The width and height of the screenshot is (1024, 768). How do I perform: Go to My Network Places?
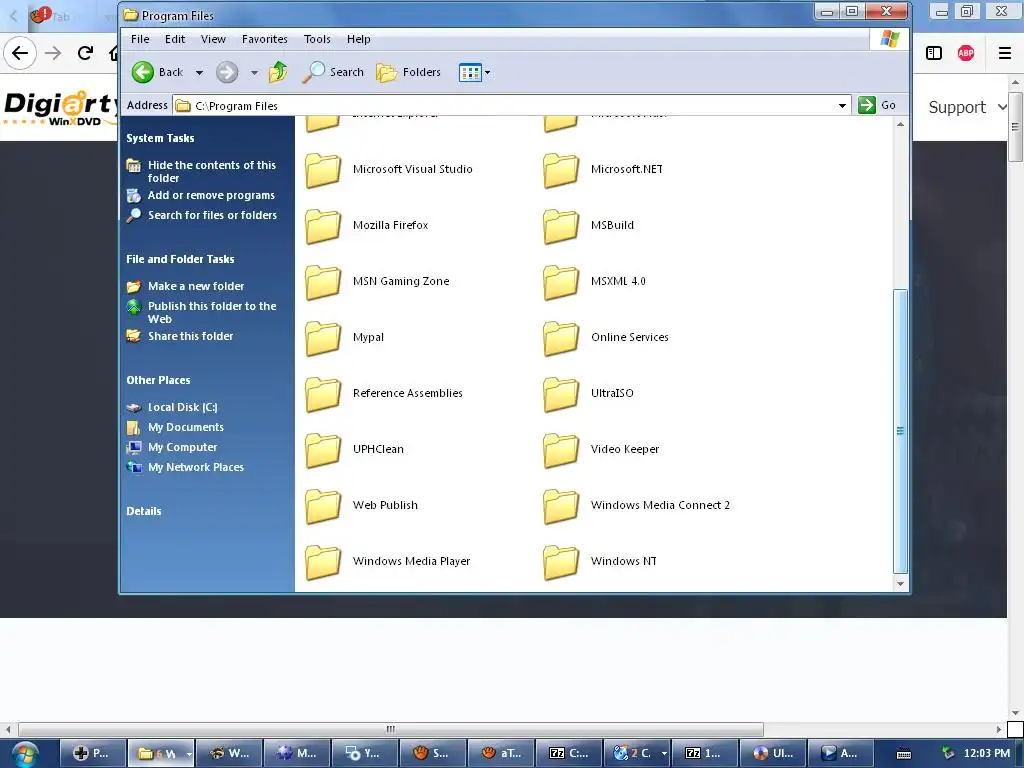tap(195, 467)
